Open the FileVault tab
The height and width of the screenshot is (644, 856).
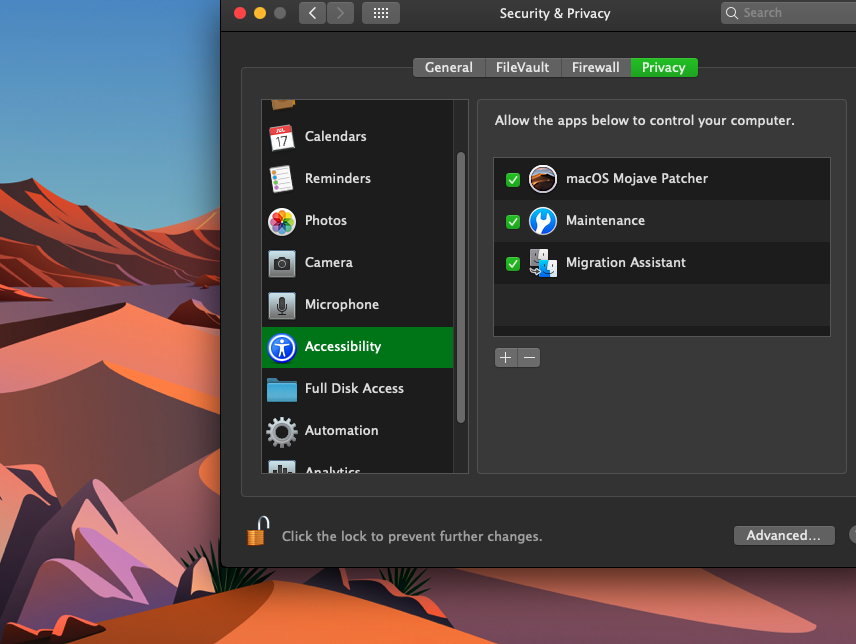(522, 68)
